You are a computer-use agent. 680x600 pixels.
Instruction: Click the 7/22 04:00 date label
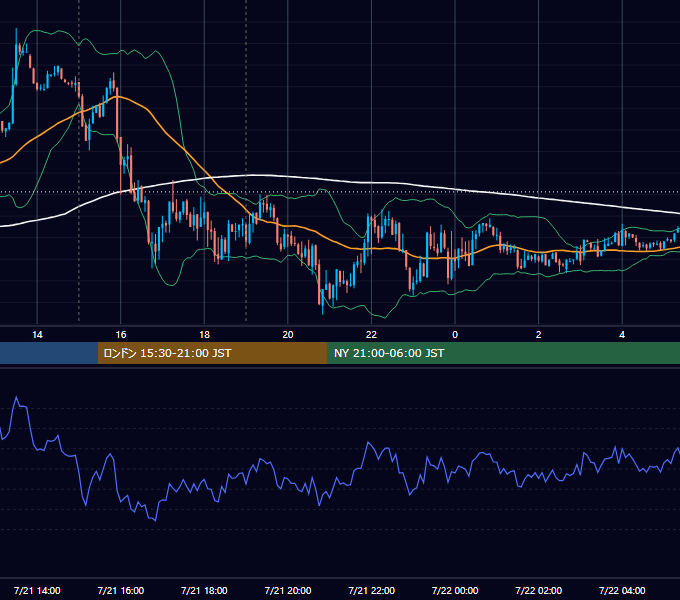[x=622, y=590]
